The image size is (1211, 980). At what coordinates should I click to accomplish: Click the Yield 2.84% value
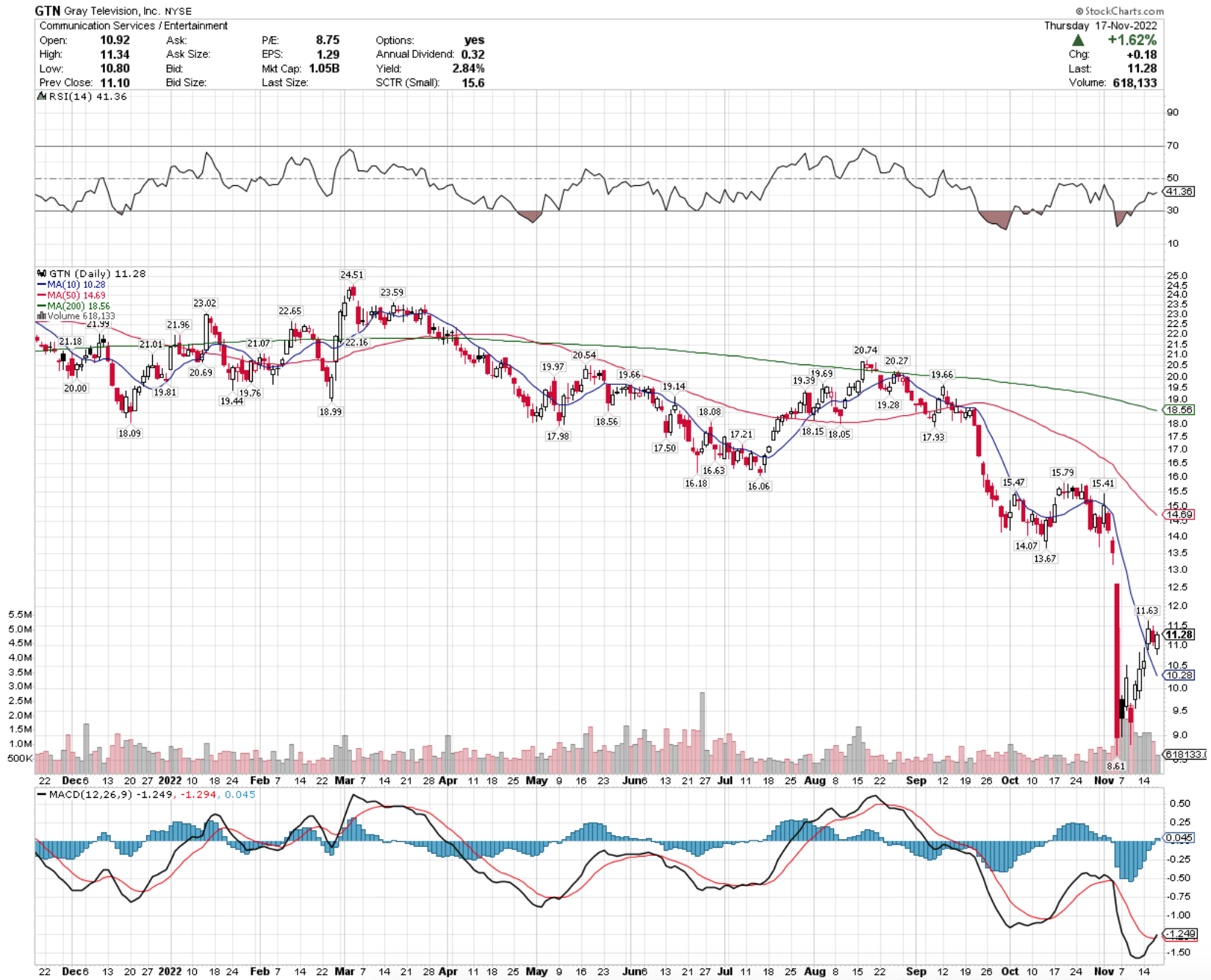(x=468, y=68)
